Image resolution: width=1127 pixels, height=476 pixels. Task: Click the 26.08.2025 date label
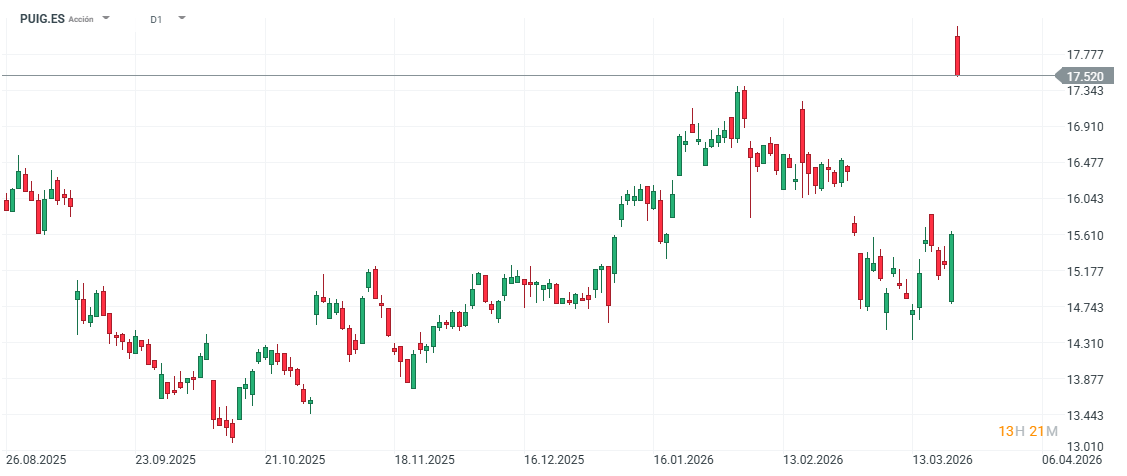tap(36, 460)
